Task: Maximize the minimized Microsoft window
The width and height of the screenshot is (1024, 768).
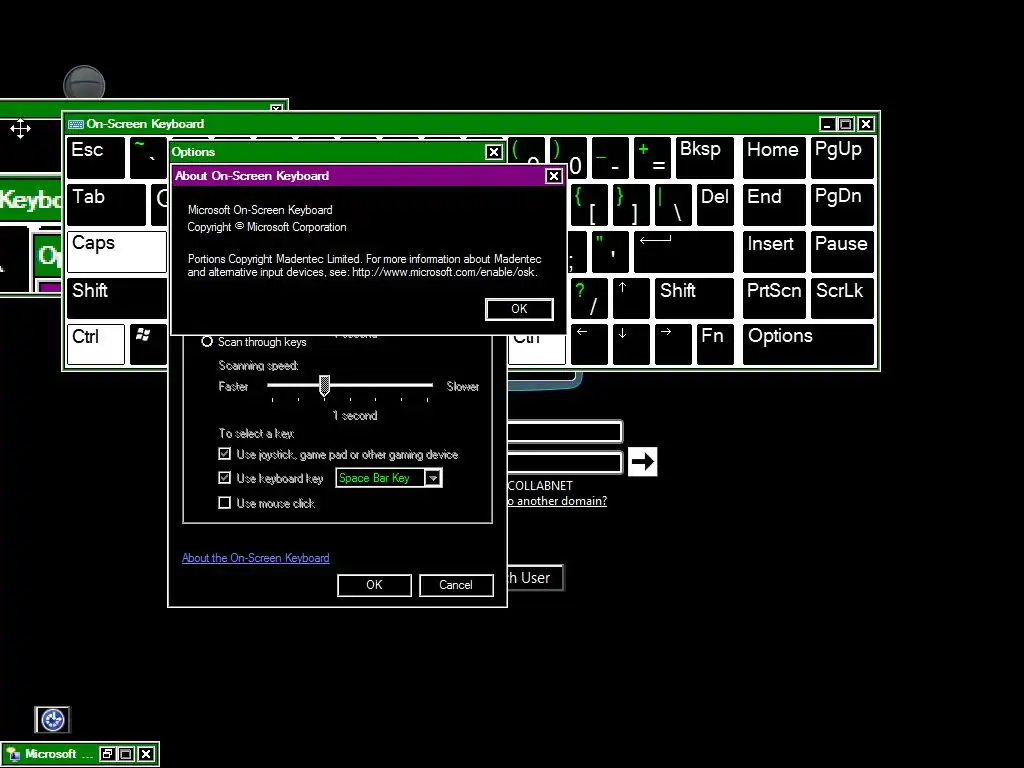Action: (x=126, y=754)
